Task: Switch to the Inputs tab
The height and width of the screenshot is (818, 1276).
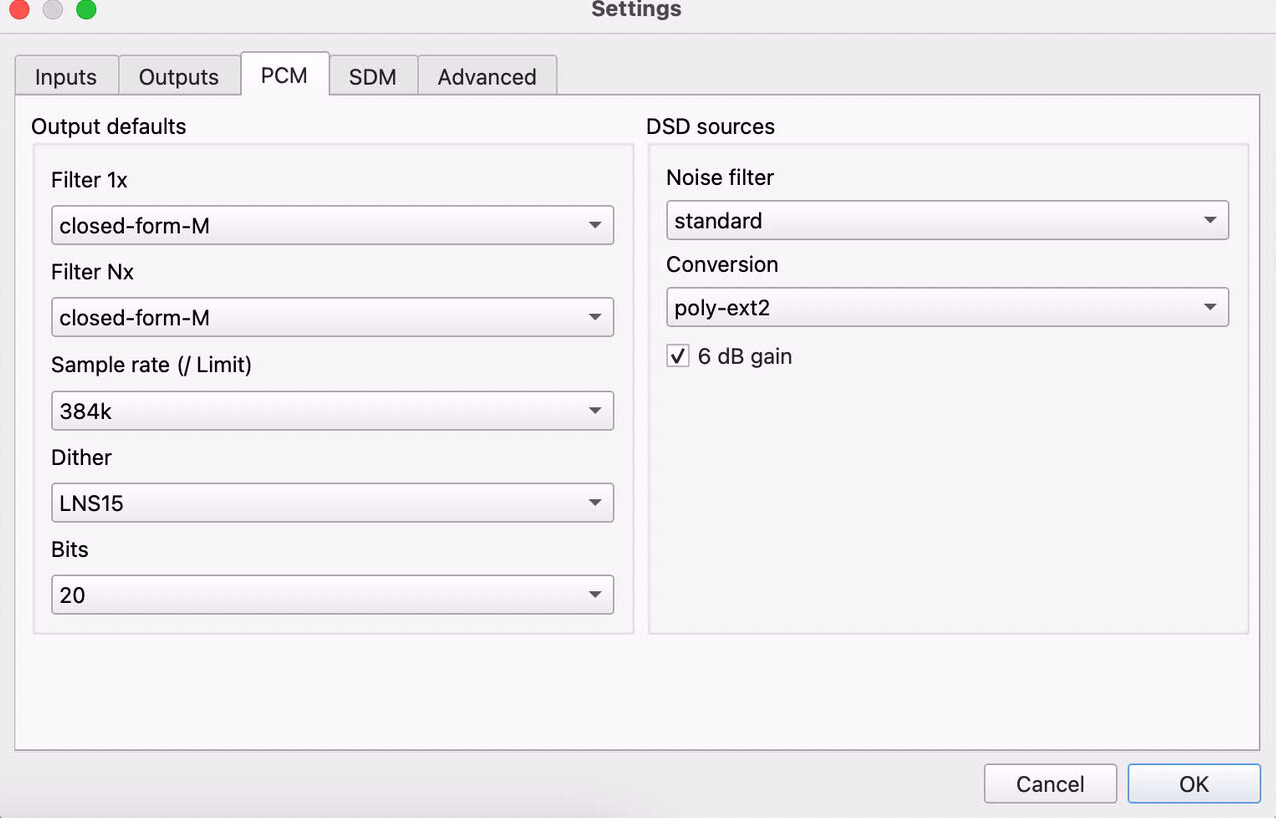Action: [66, 76]
